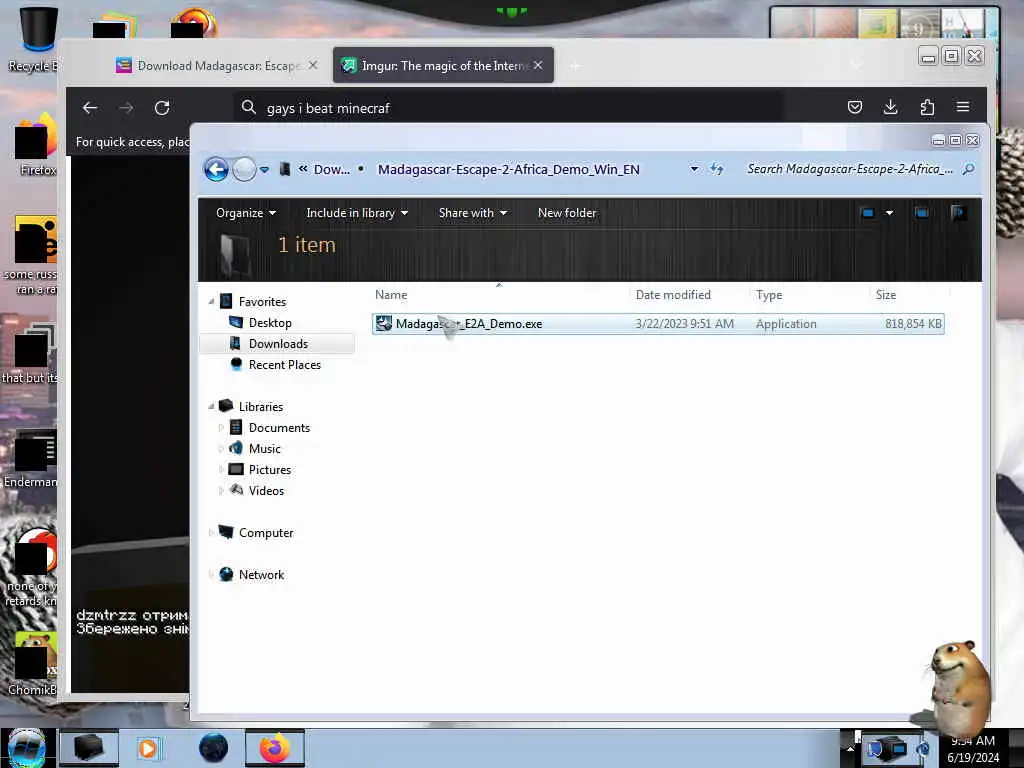Screen dimensions: 1024x768
Task: Click the Madagascar exe file icon
Action: click(x=384, y=323)
